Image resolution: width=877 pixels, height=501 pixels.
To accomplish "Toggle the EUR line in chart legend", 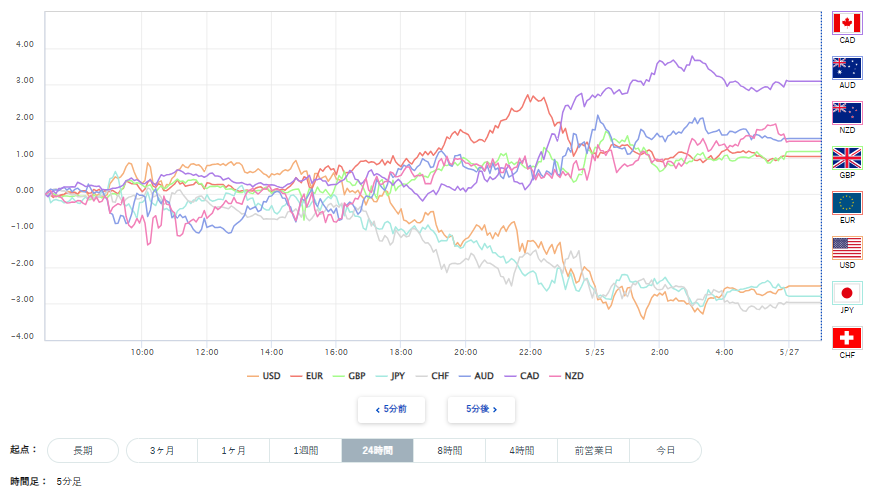I will tap(307, 376).
